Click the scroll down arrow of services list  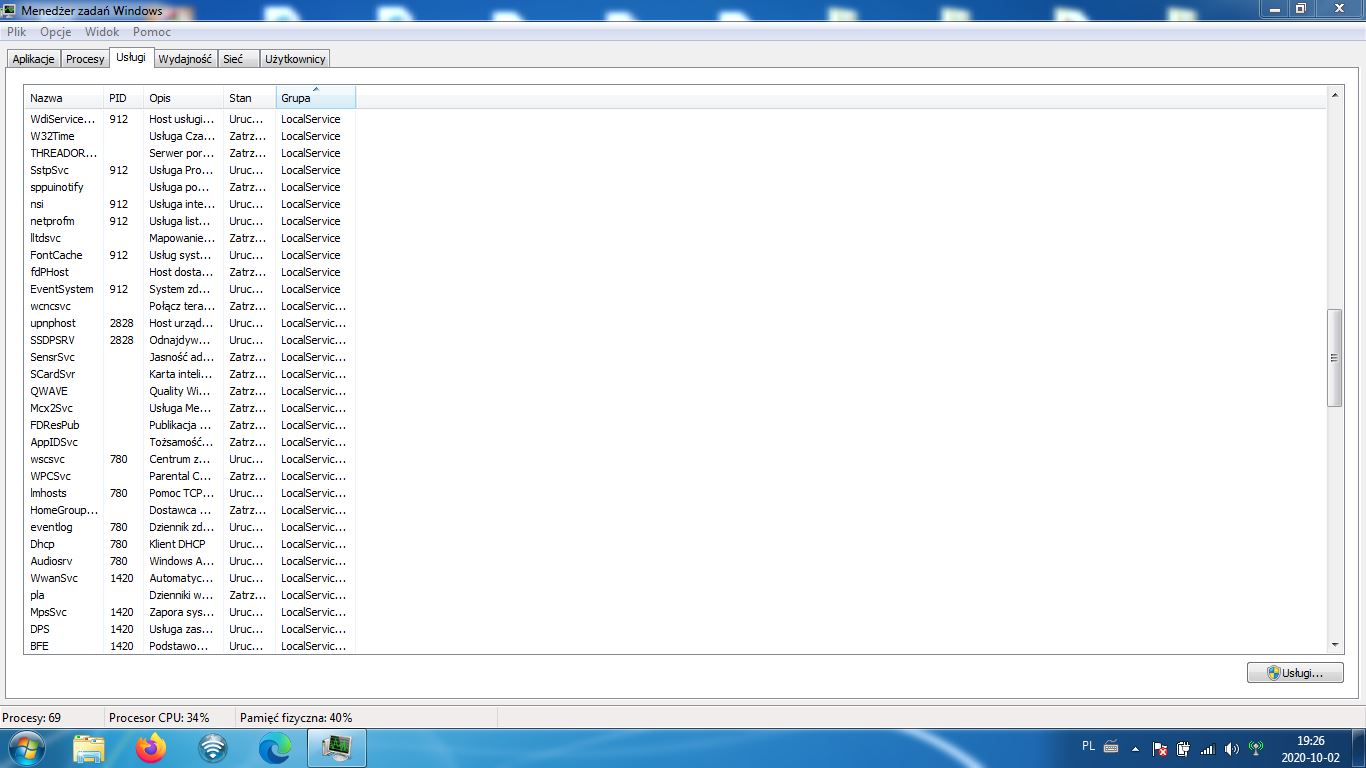coord(1335,646)
